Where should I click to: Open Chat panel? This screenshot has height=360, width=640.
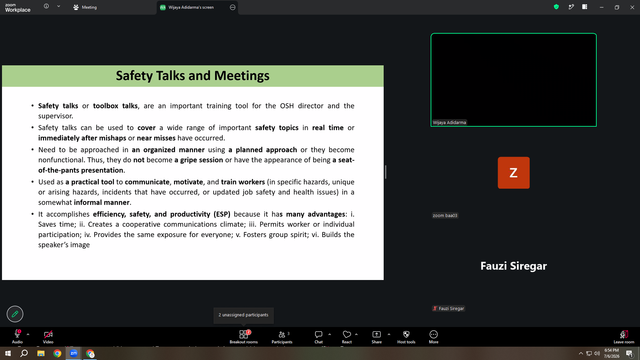tap(318, 336)
